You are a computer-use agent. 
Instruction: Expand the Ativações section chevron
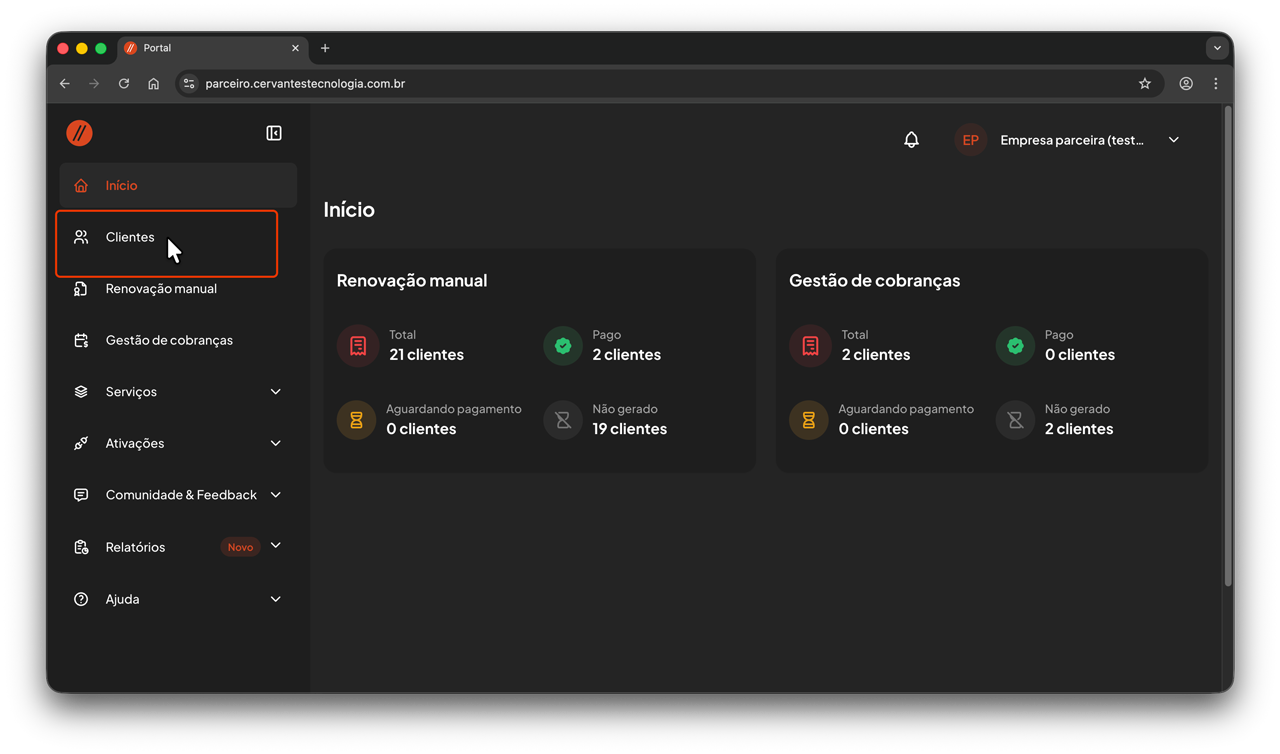point(276,443)
